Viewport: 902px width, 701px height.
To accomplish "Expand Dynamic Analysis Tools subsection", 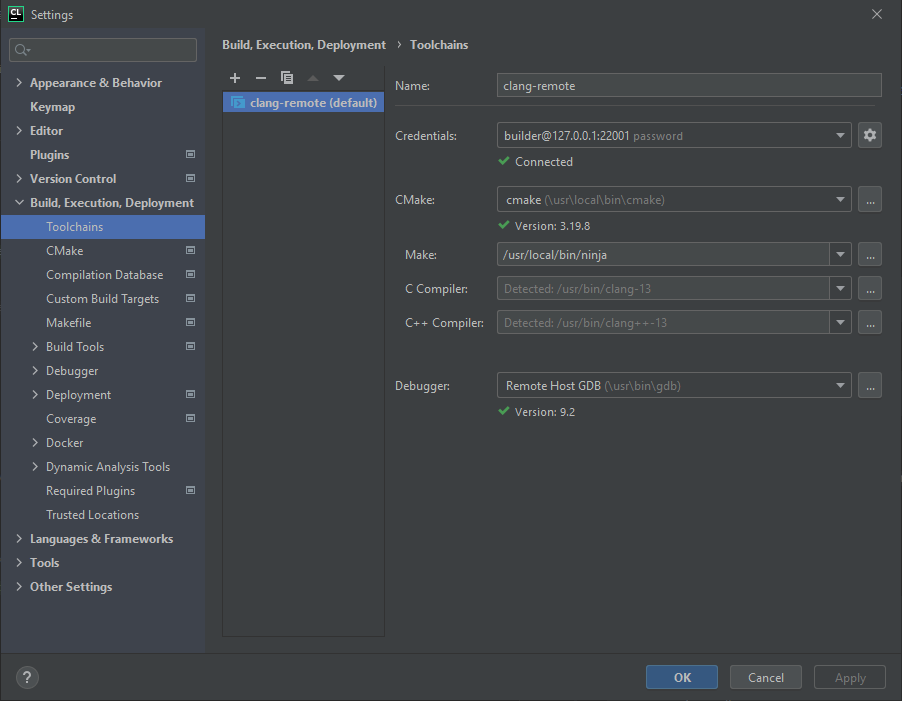I will click(35, 466).
